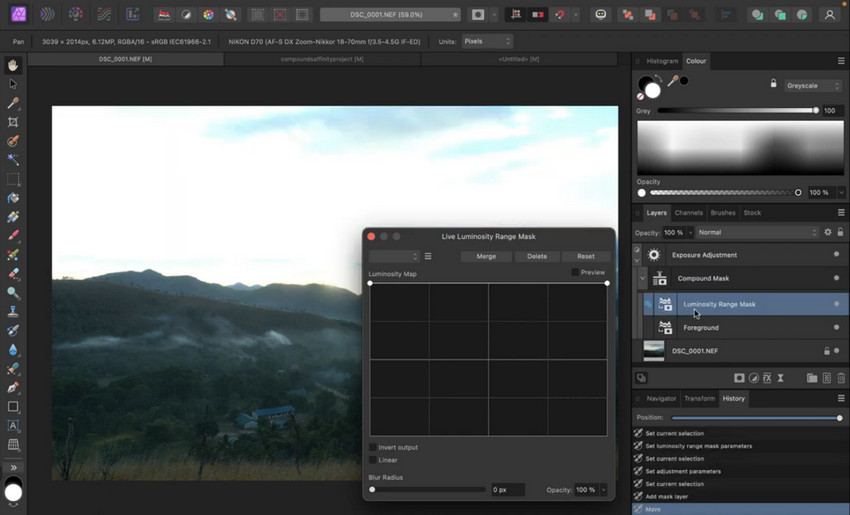This screenshot has width=850, height=515.
Task: Switch to the Export persona
Action: (x=132, y=15)
